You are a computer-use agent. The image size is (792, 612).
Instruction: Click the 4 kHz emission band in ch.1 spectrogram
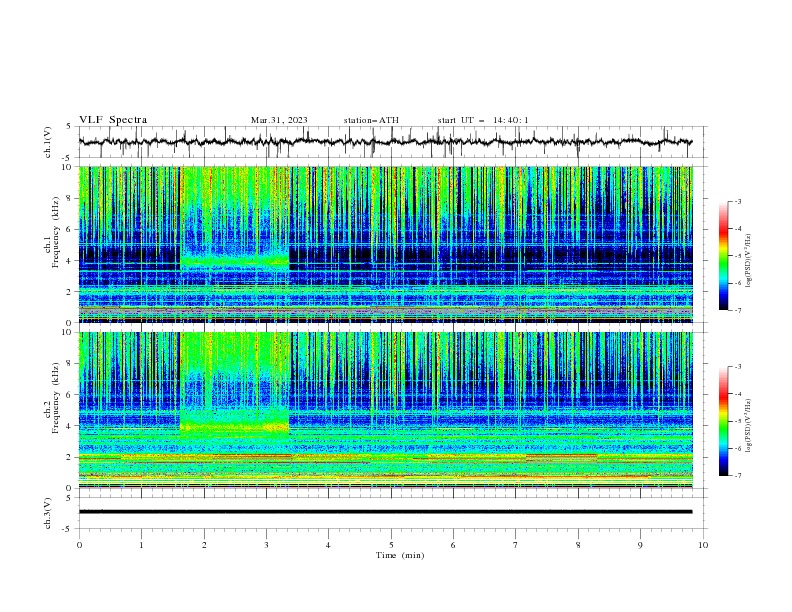click(x=234, y=261)
